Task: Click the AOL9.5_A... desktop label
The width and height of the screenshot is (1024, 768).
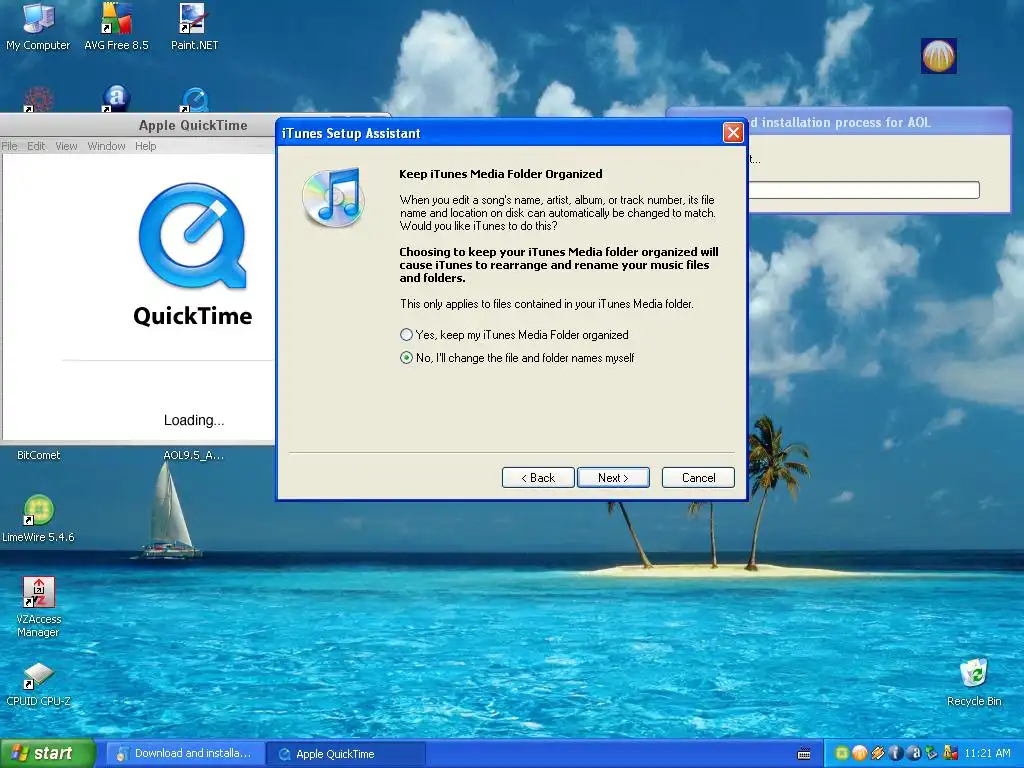Action: [x=193, y=455]
